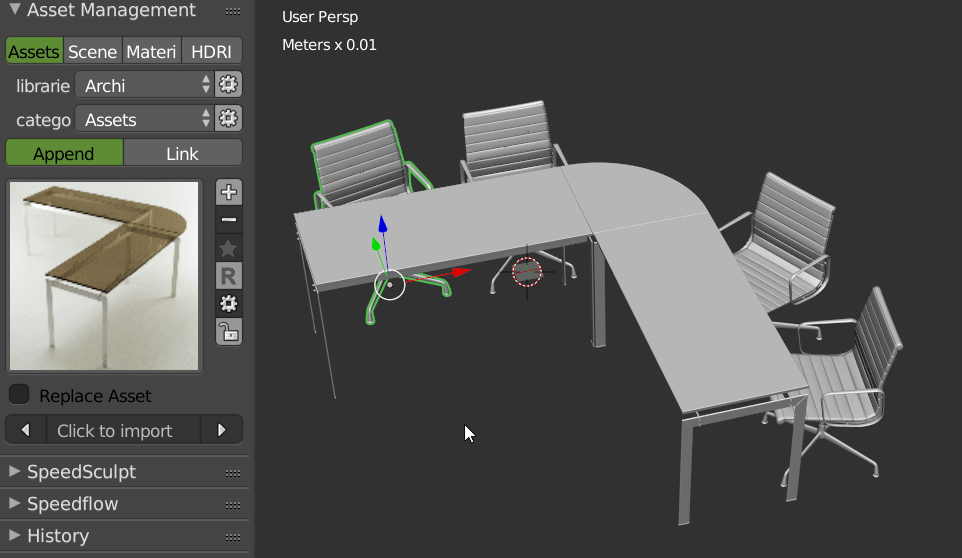962x558 pixels.
Task: Select the Append import mode
Action: (x=64, y=153)
